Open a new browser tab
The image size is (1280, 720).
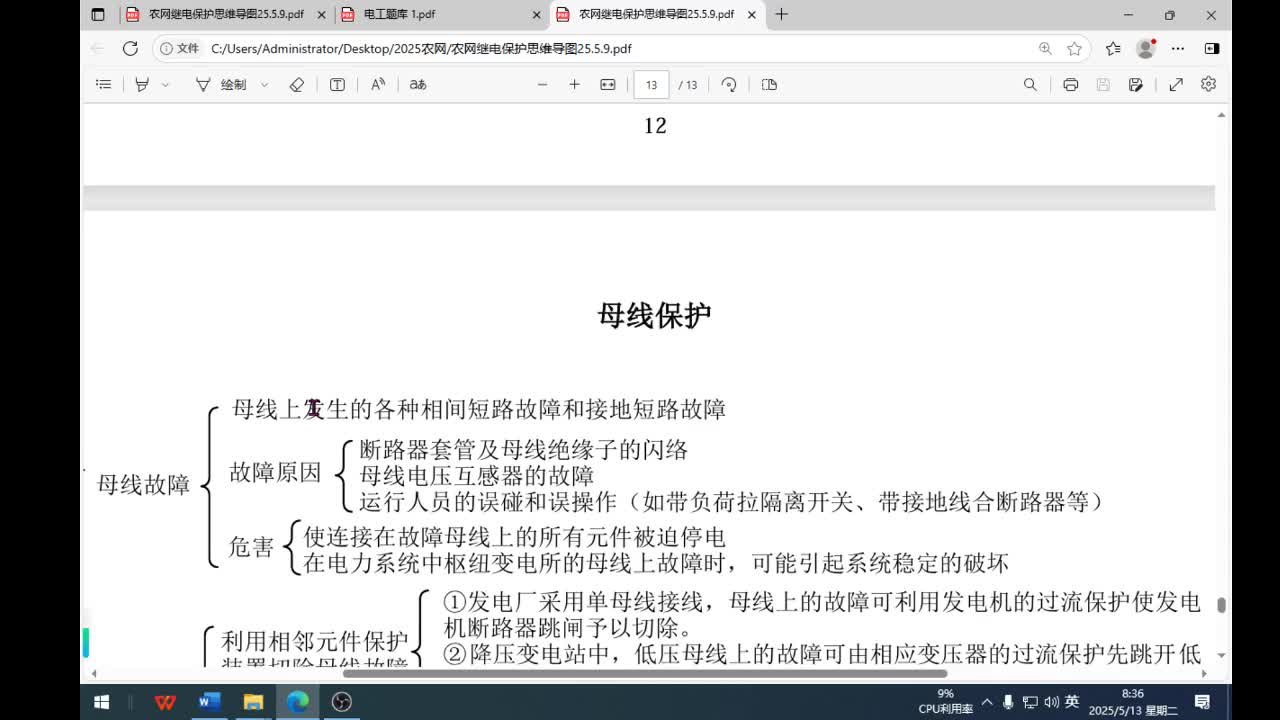[781, 15]
